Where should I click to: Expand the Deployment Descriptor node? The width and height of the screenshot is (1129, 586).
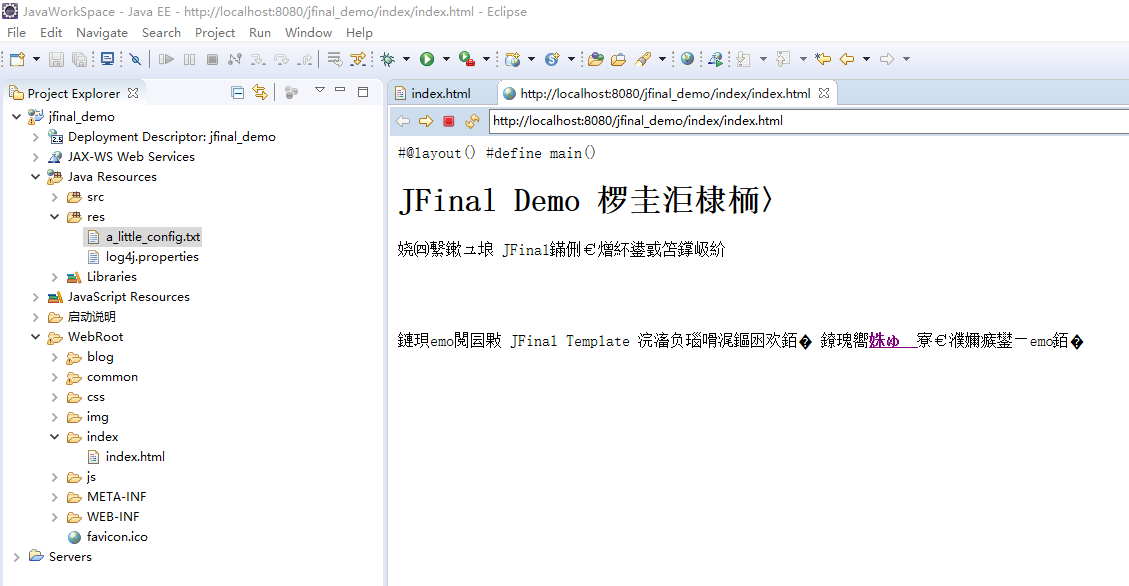click(35, 137)
